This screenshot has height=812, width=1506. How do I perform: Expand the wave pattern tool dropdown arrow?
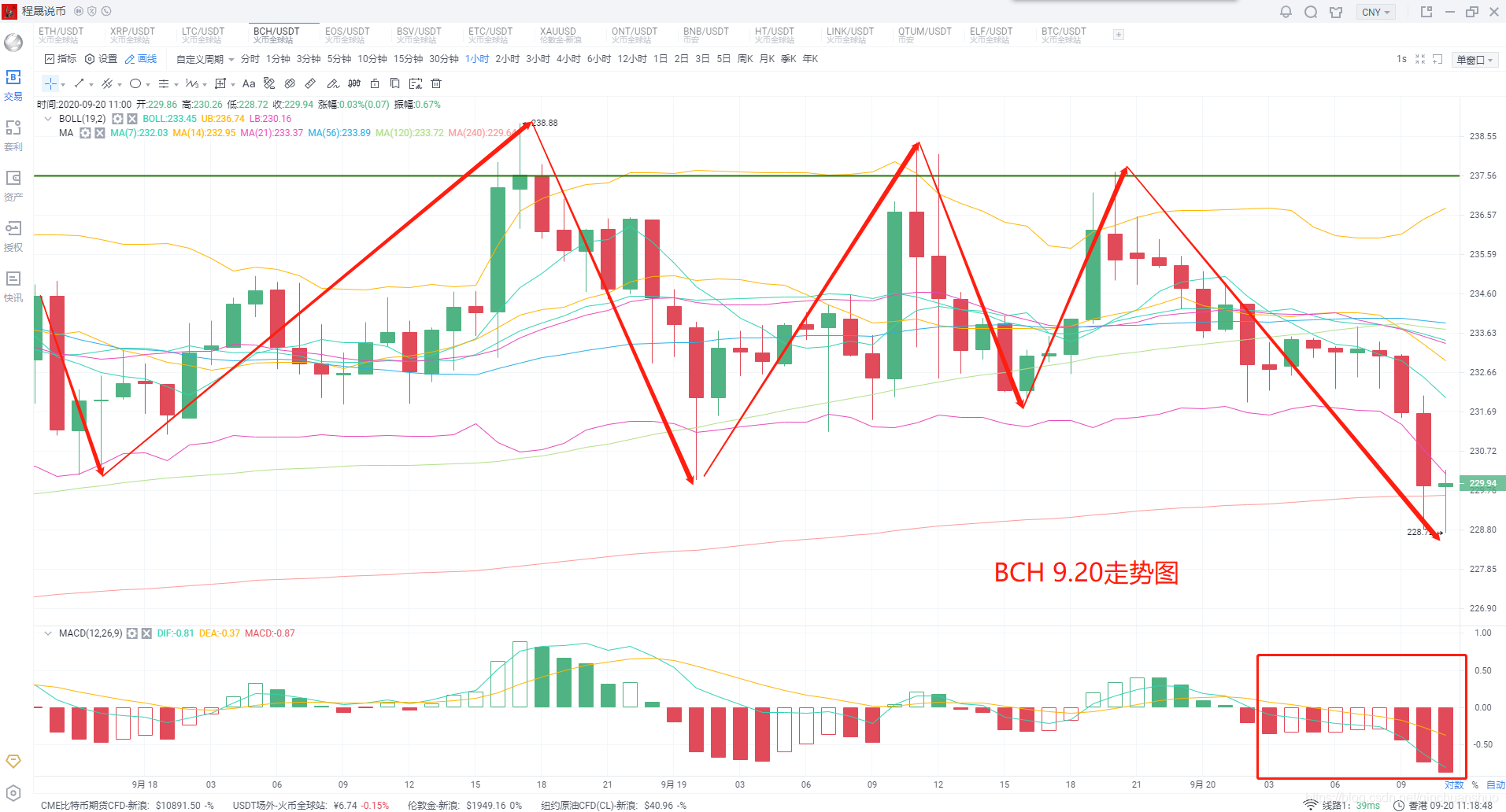(205, 84)
